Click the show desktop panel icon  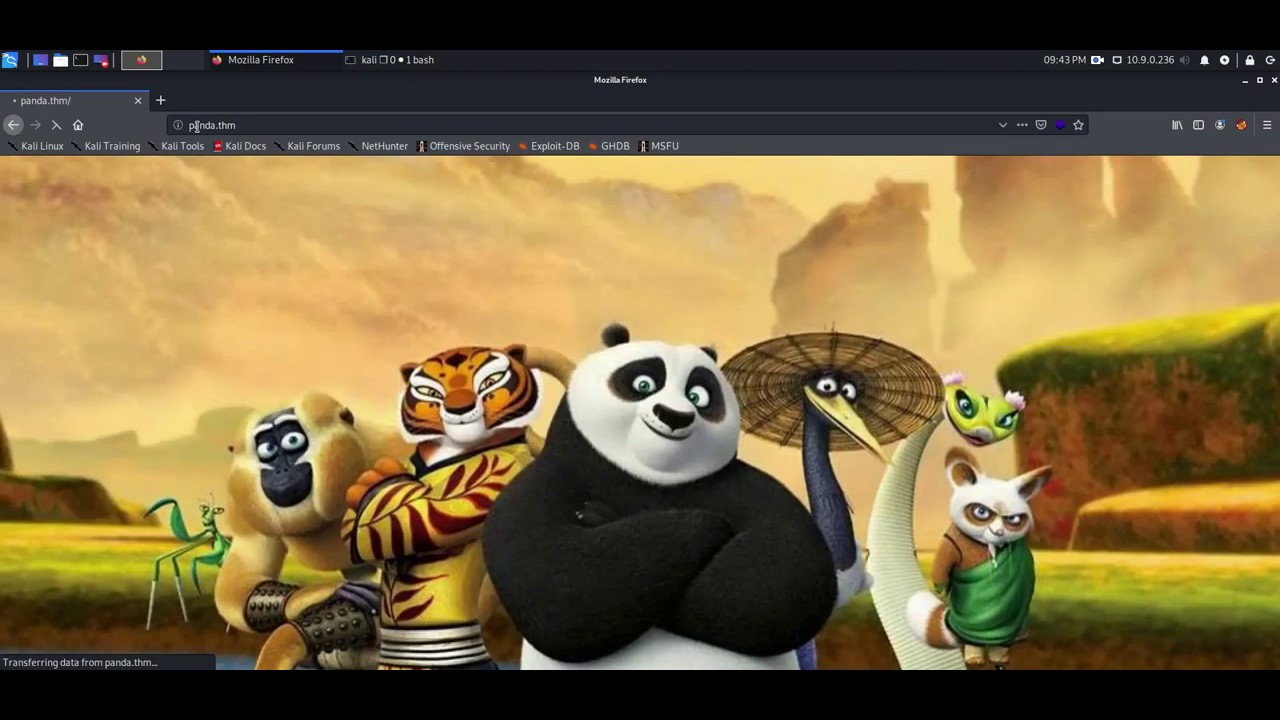point(40,60)
